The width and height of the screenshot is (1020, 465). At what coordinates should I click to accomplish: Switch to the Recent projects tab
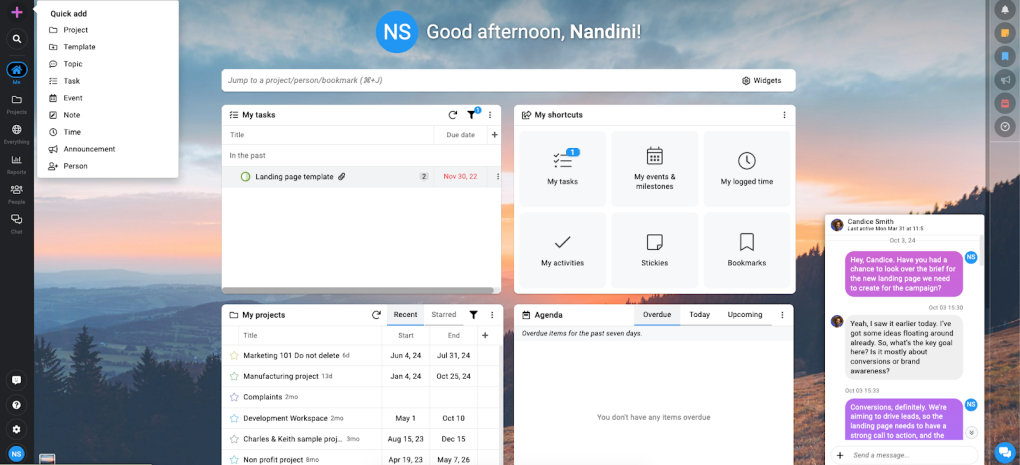[x=405, y=315]
